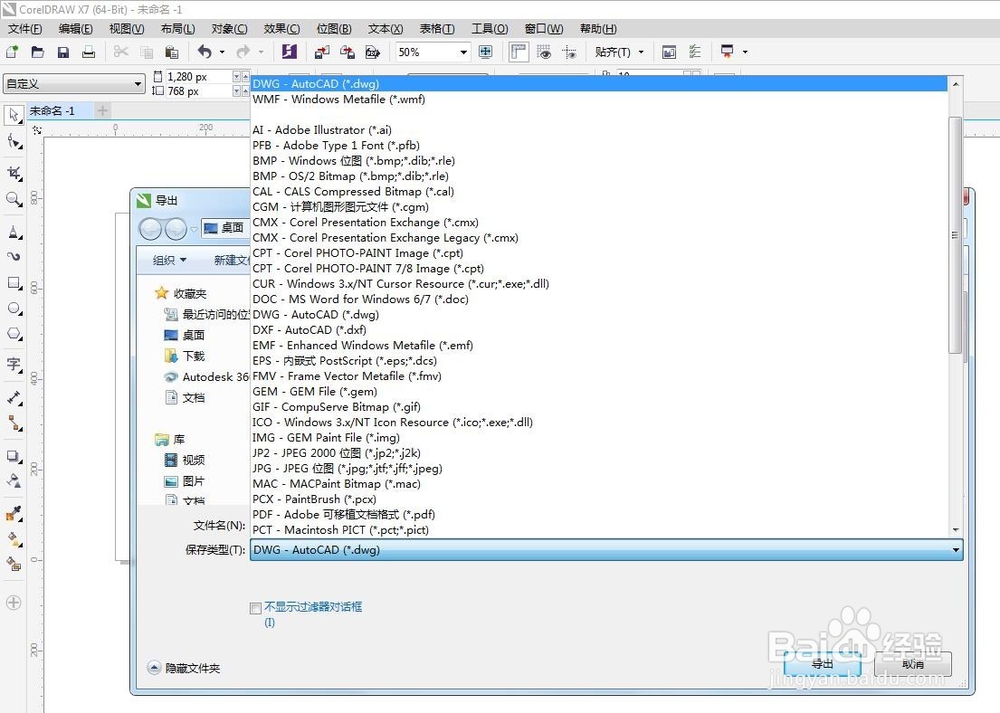Click the Application launcher icon

727,52
